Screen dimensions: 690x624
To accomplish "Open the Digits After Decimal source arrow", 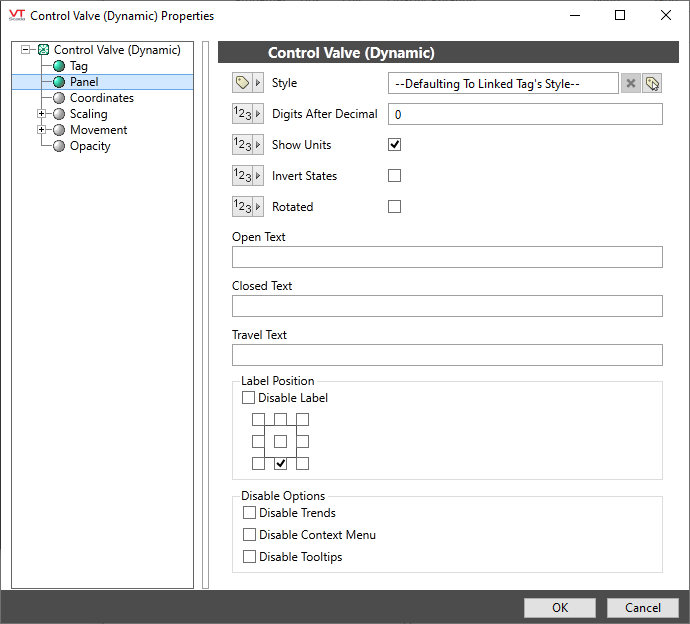I will (258, 114).
